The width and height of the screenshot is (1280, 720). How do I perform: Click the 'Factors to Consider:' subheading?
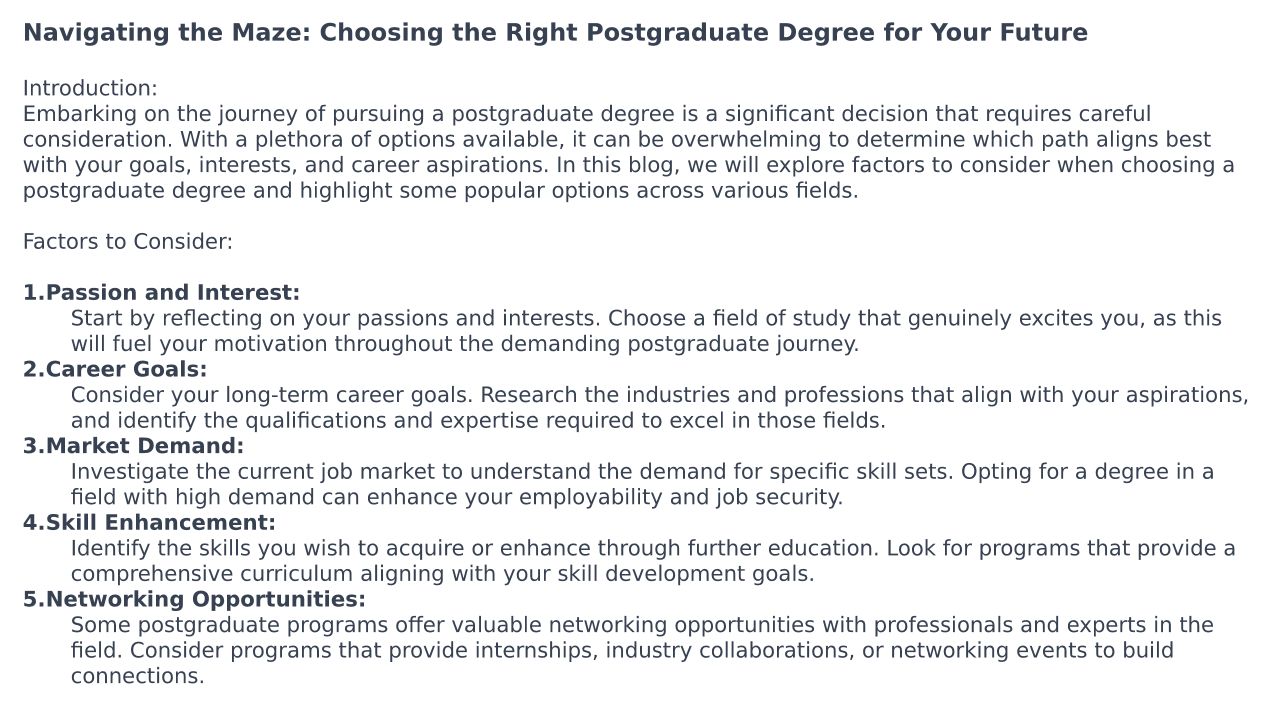128,242
